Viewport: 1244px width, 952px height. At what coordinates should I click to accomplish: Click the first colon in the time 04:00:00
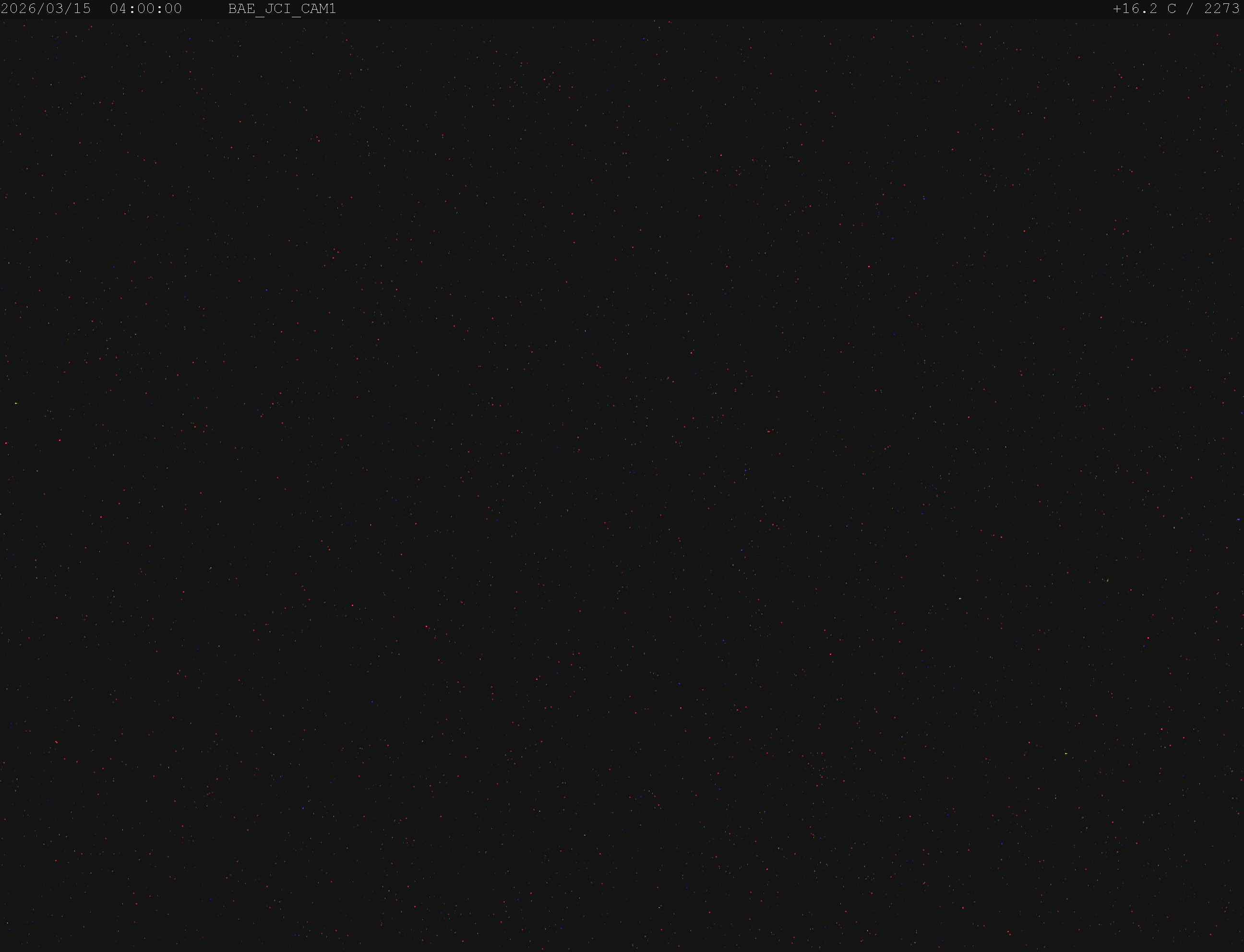[132, 9]
